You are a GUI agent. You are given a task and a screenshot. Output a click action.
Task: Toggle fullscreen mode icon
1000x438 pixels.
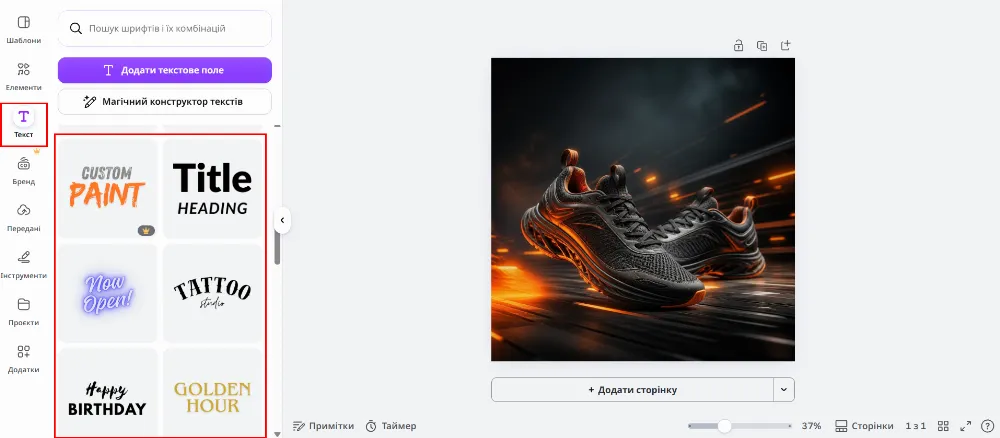(x=966, y=426)
